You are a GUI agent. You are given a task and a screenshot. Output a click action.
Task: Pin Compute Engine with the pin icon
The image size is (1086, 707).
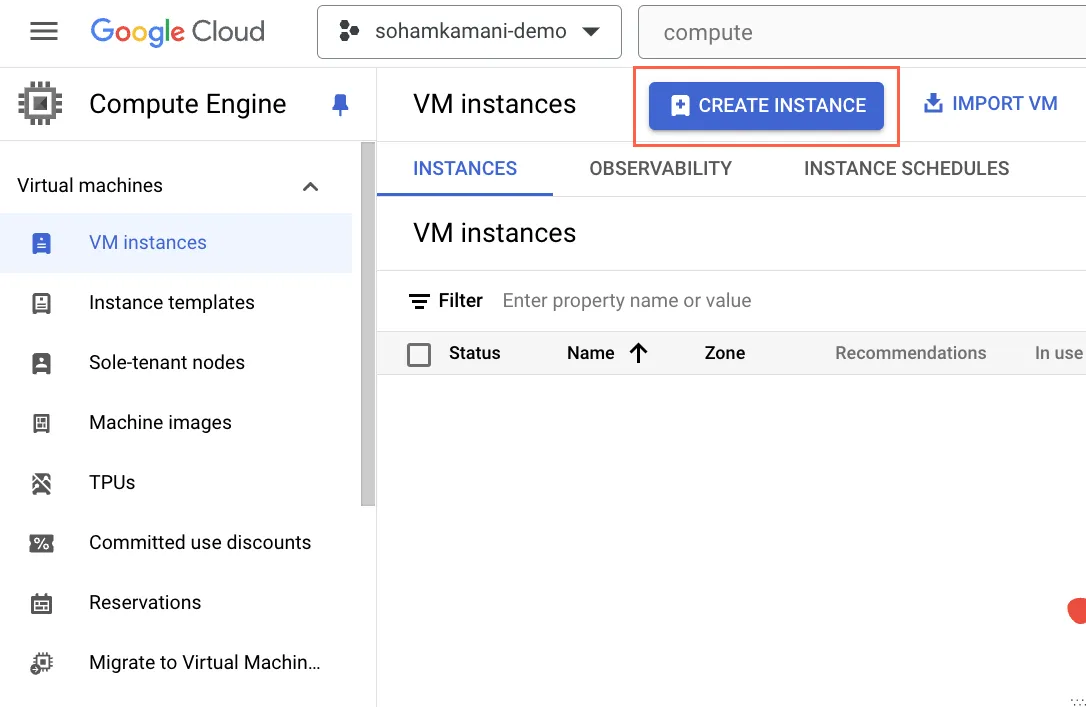click(x=340, y=104)
